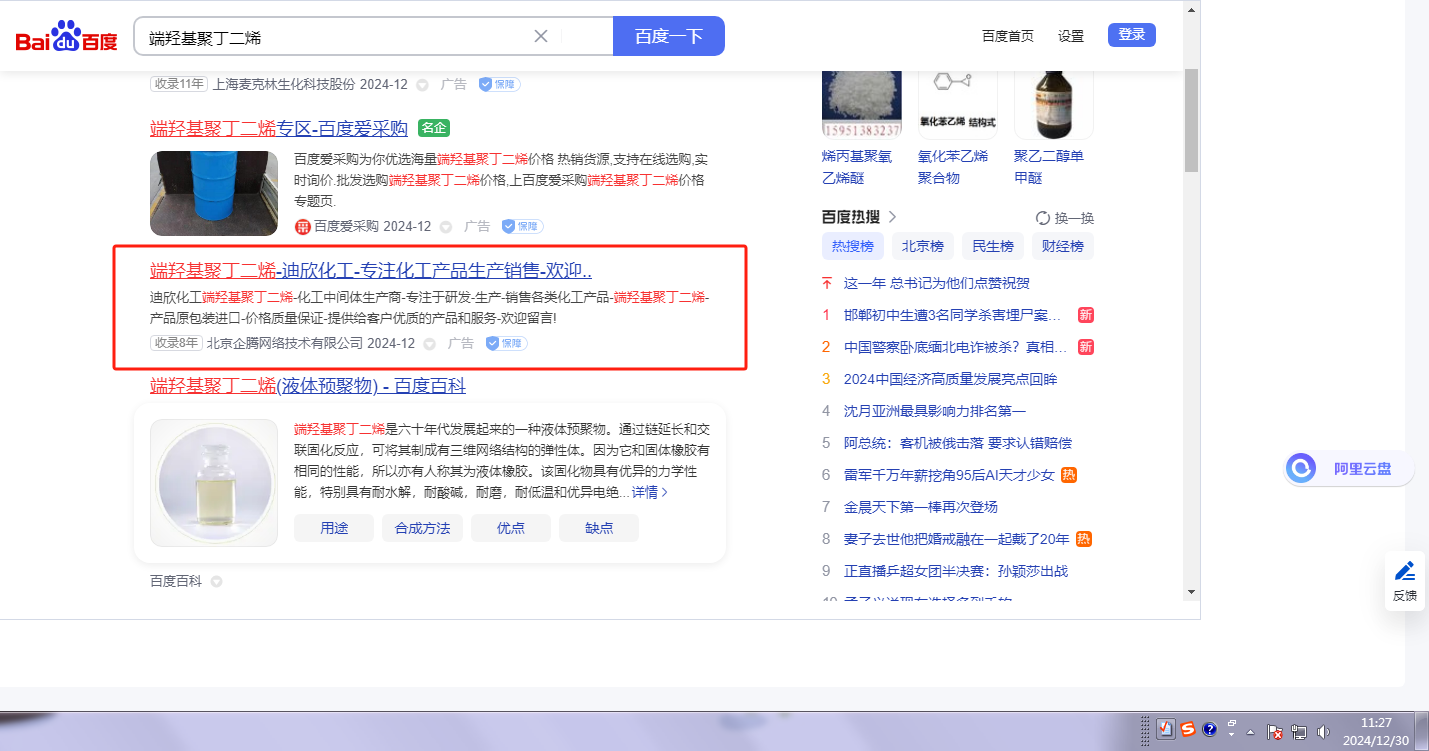Image resolution: width=1429 pixels, height=751 pixels.
Task: Click the brown reagent bottle thumbnail
Action: click(1054, 104)
